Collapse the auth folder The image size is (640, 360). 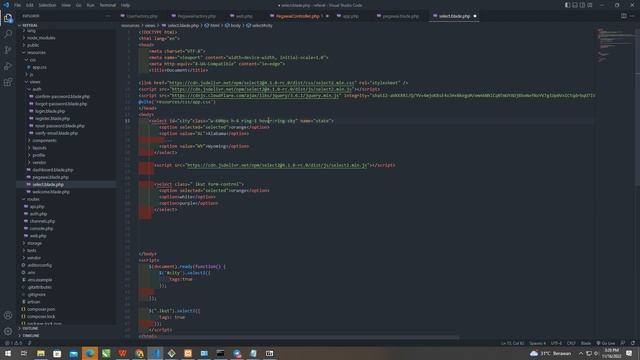(x=37, y=89)
